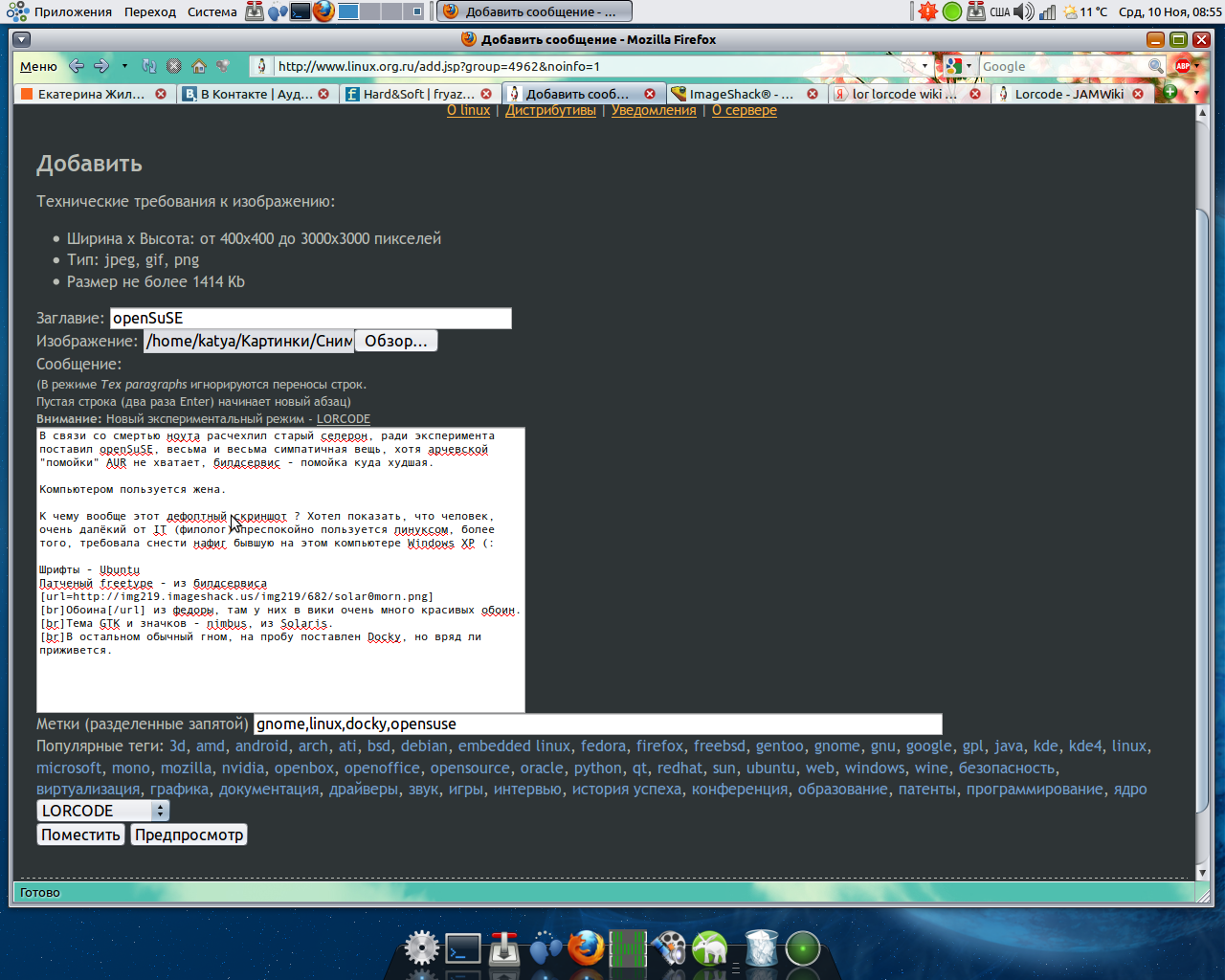
Task: Open the clock showing Срд, 10 Ноя
Action: coord(1169,11)
